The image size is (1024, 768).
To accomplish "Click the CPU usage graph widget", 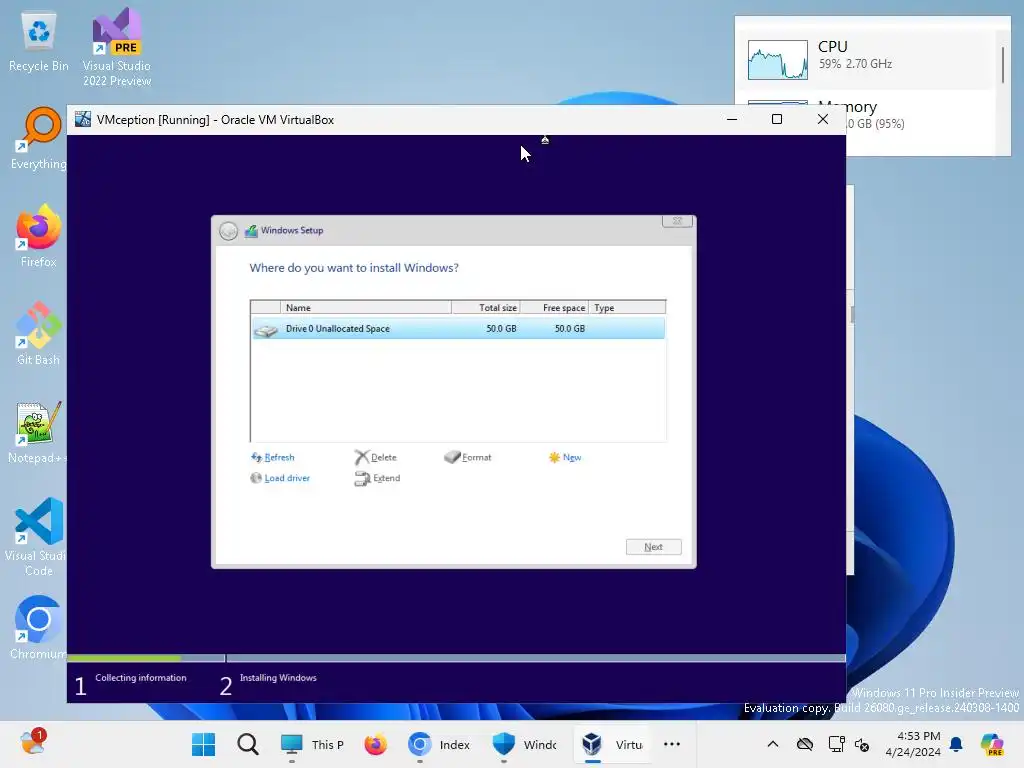I will click(x=778, y=60).
